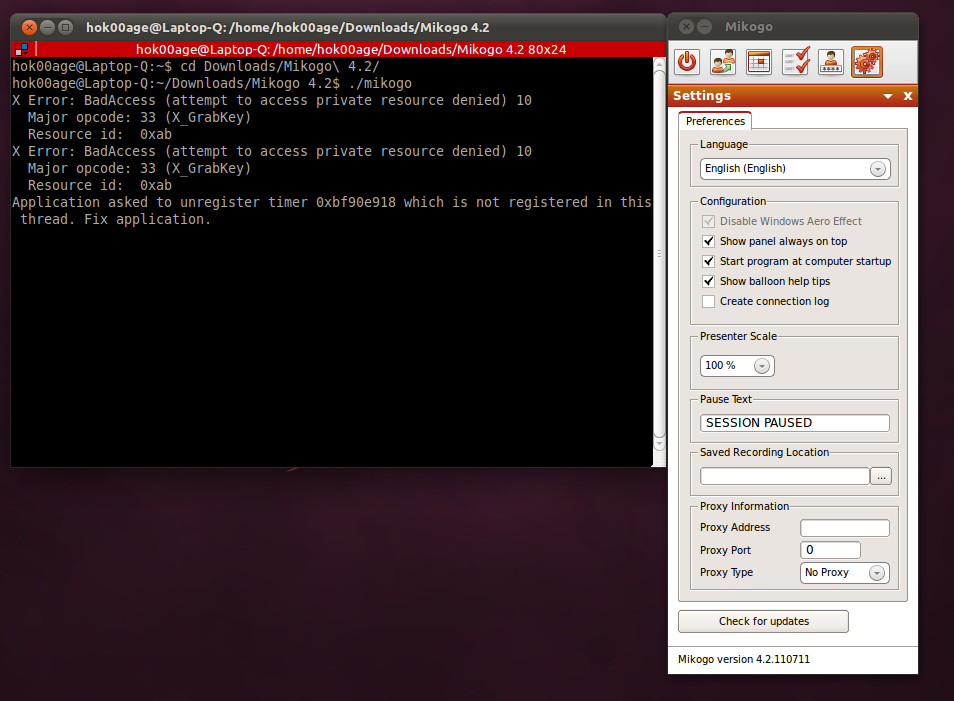
Task: Select the SESSION PAUSED pause text field
Action: pos(794,422)
